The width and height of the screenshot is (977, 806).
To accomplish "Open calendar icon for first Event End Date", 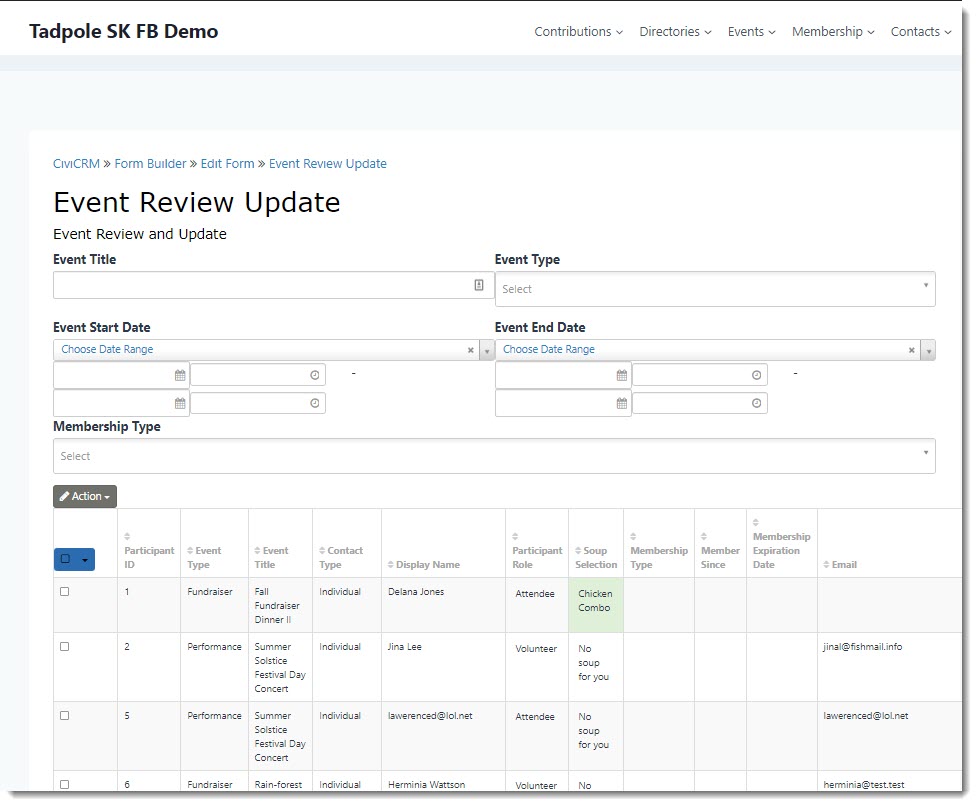I will click(622, 375).
